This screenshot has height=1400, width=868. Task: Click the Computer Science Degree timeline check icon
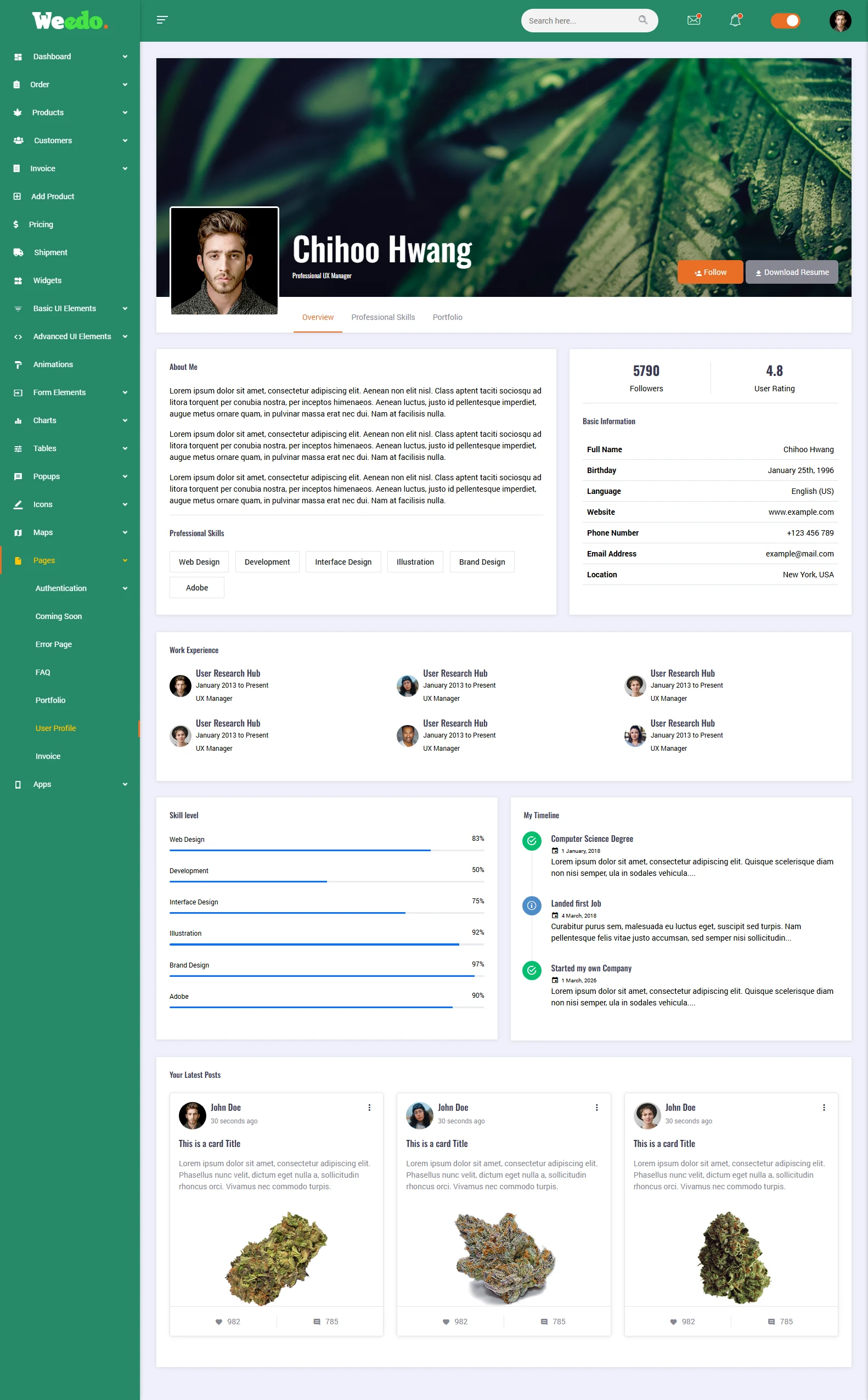532,841
